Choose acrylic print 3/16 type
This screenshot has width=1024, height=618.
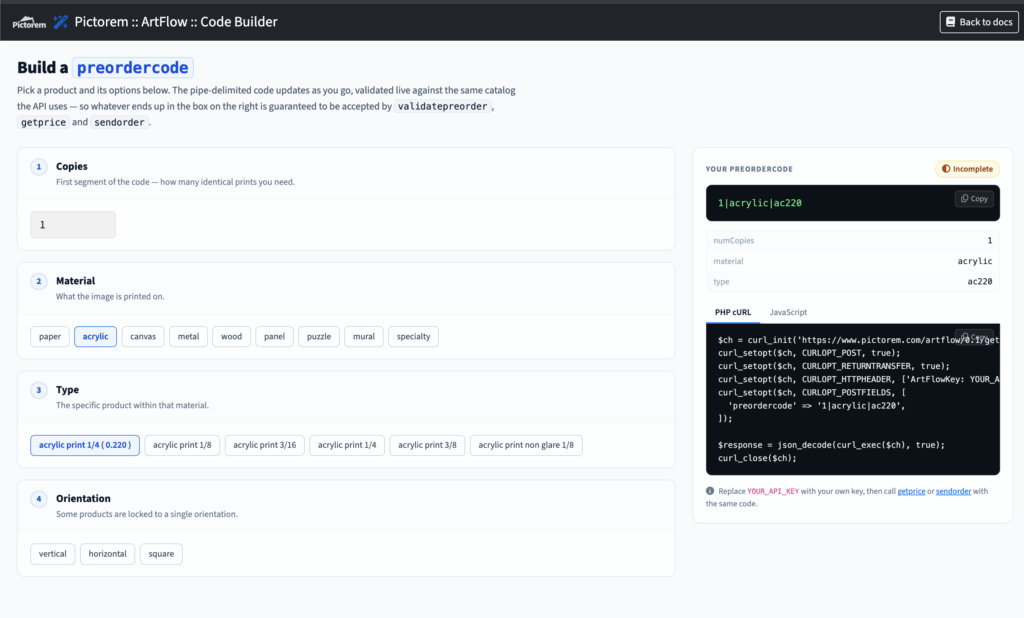[264, 445]
